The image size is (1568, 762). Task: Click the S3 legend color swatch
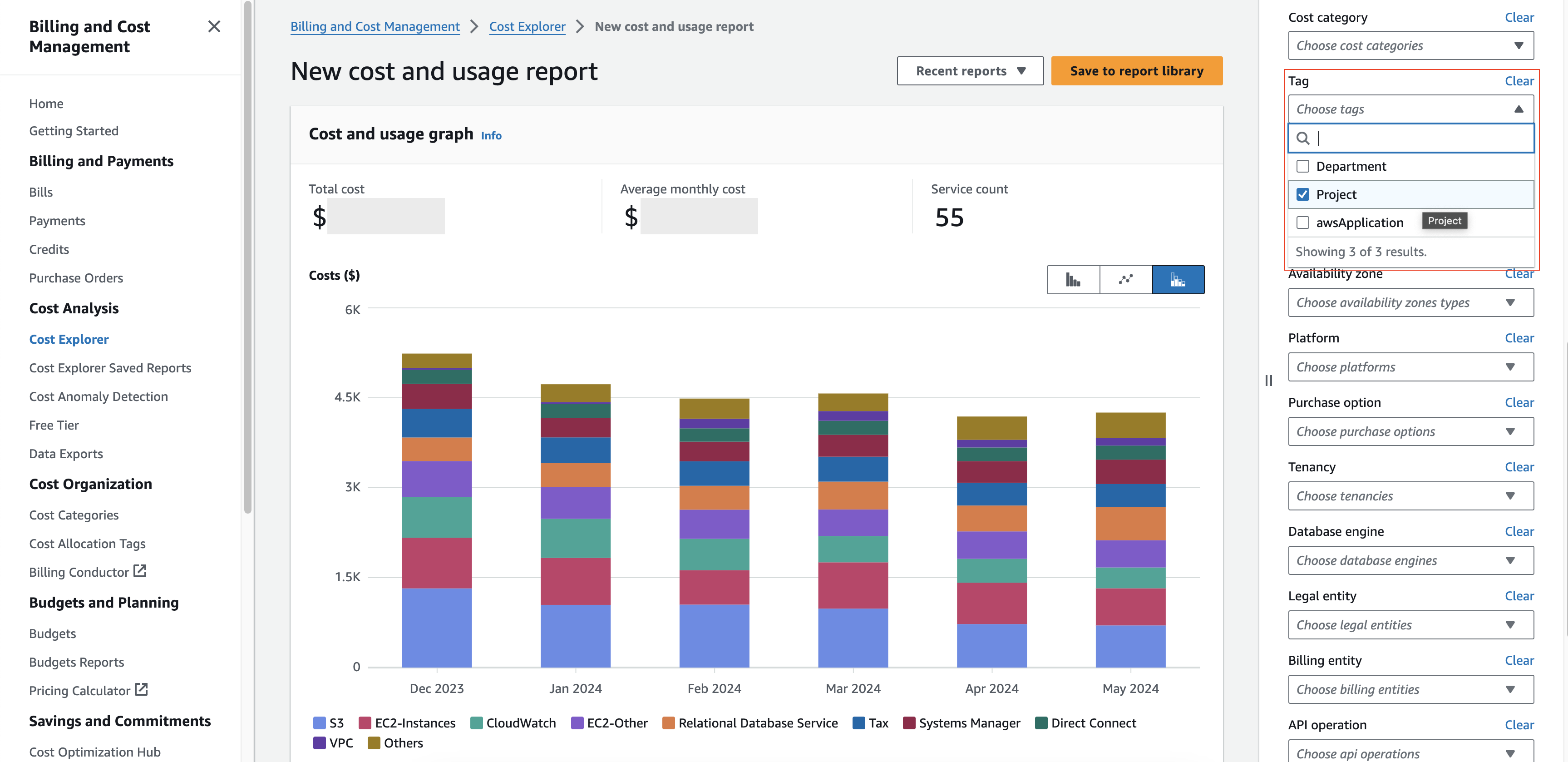click(x=319, y=723)
